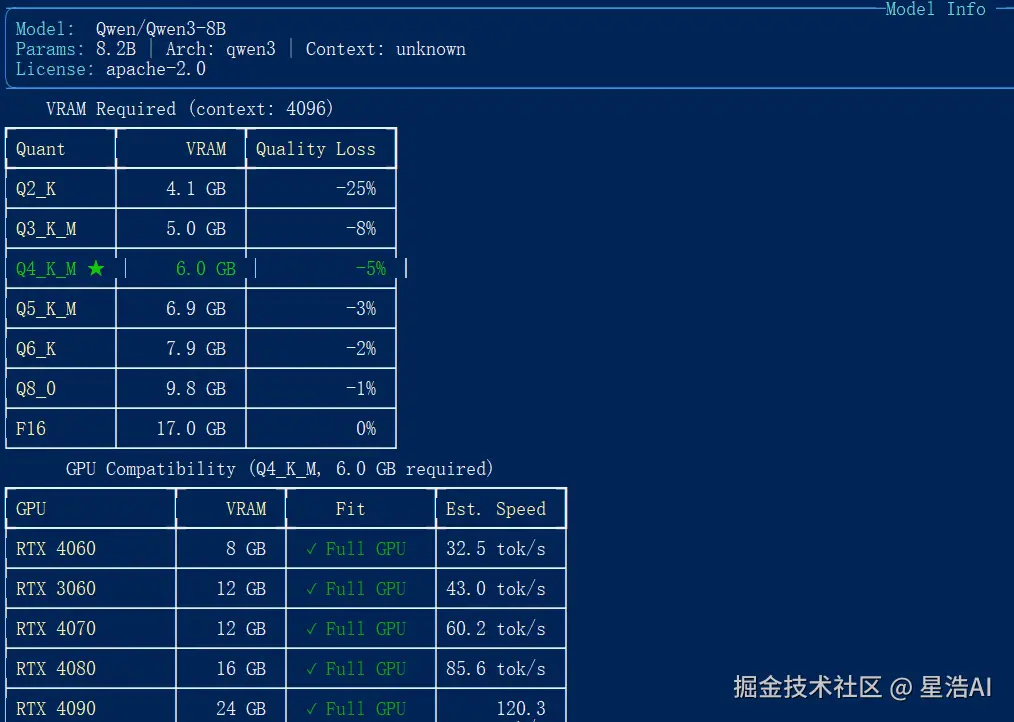
Task: Click the 9.8 GB VRAM cell
Action: coord(196,389)
